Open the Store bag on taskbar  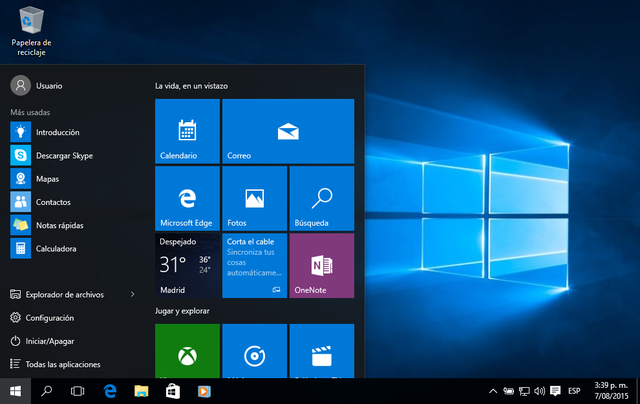[x=173, y=391]
